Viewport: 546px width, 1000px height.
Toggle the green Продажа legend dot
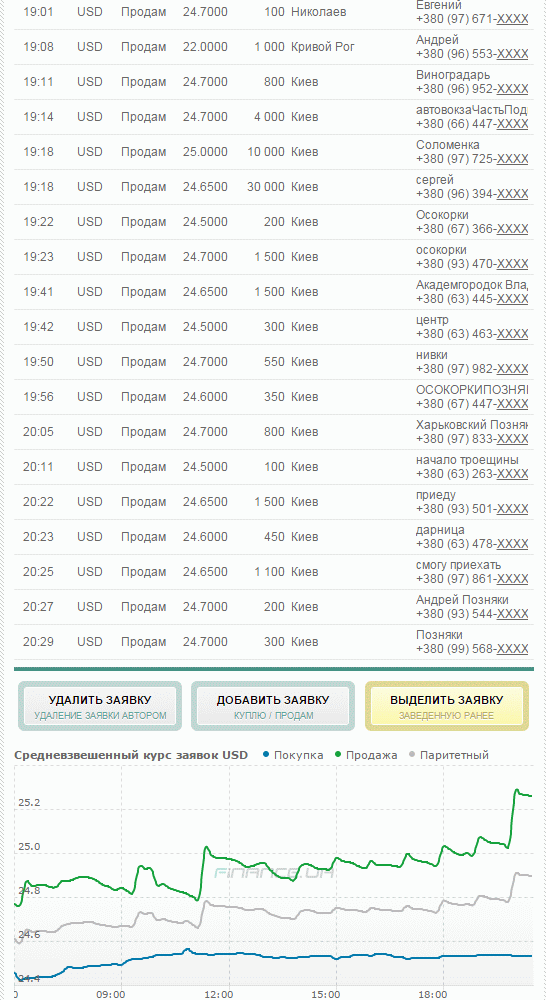[339, 755]
